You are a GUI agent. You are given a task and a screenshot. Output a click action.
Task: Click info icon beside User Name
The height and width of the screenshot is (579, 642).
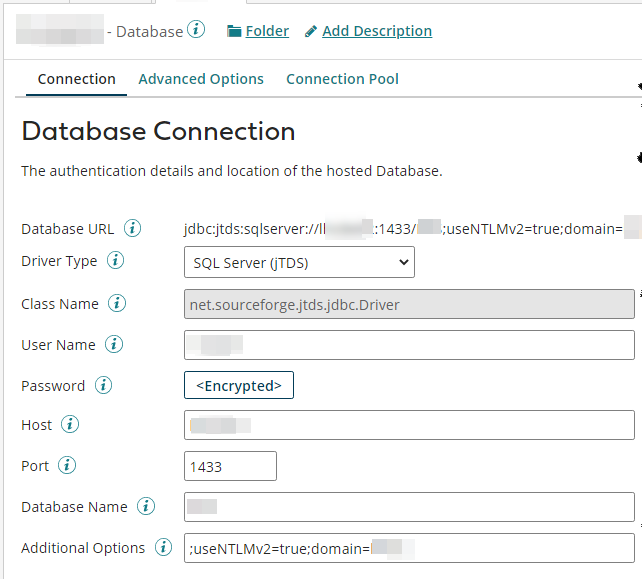(x=114, y=345)
